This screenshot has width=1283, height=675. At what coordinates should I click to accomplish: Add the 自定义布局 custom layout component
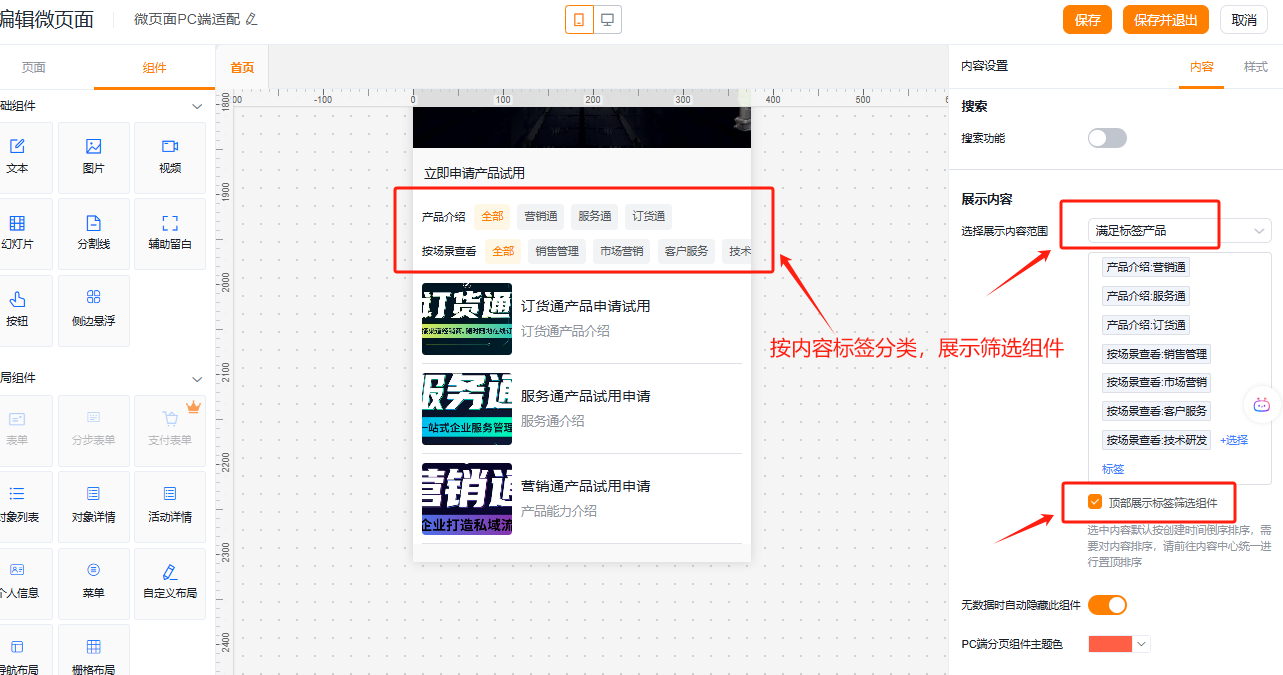pyautogui.click(x=170, y=582)
